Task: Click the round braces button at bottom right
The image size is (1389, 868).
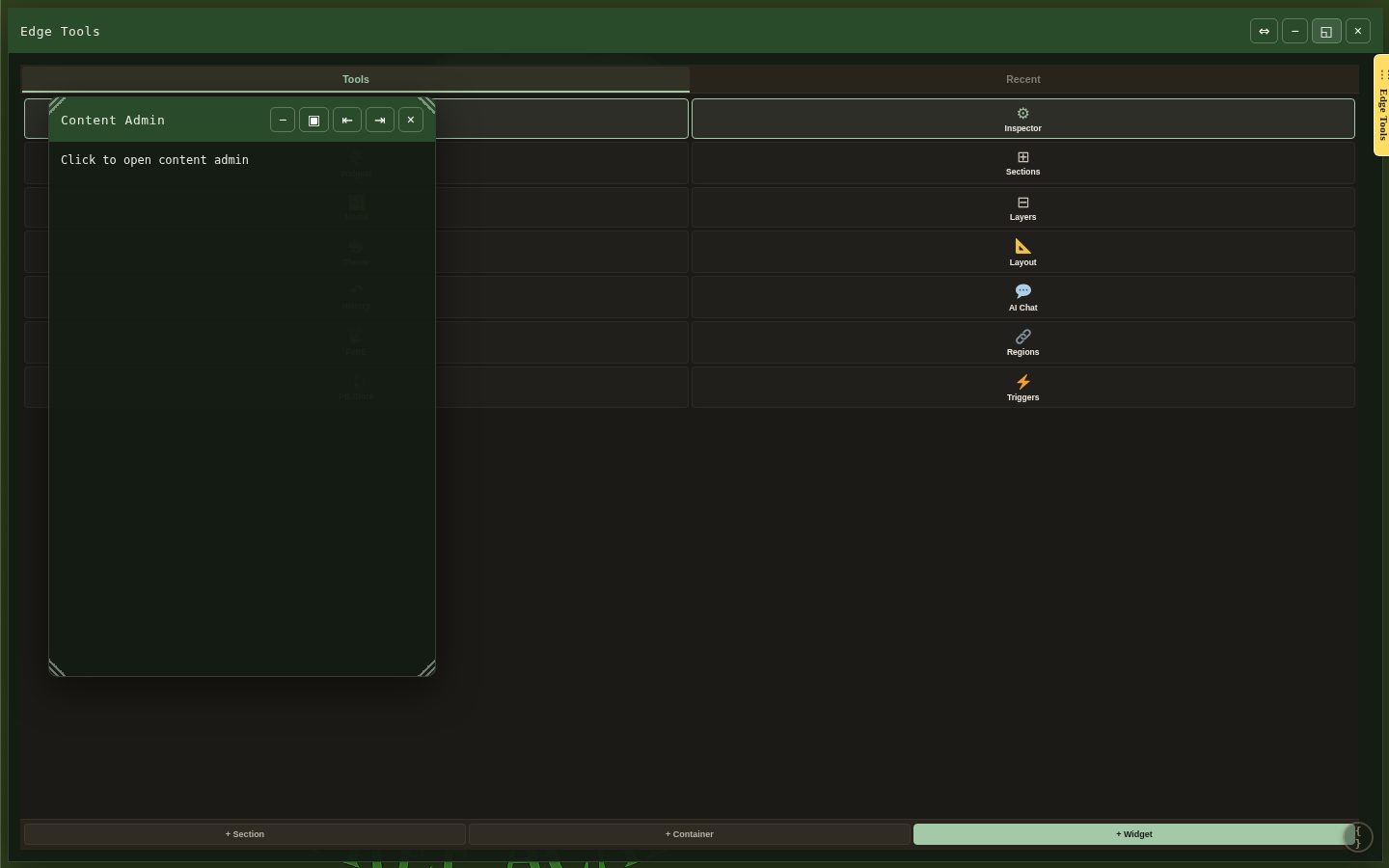Action: point(1357,837)
